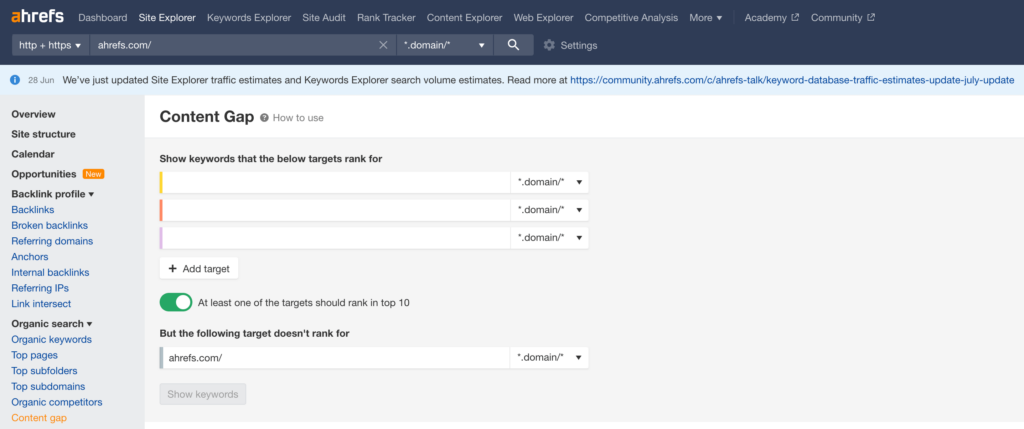
Task: Go to Site Audit
Action: point(324,18)
